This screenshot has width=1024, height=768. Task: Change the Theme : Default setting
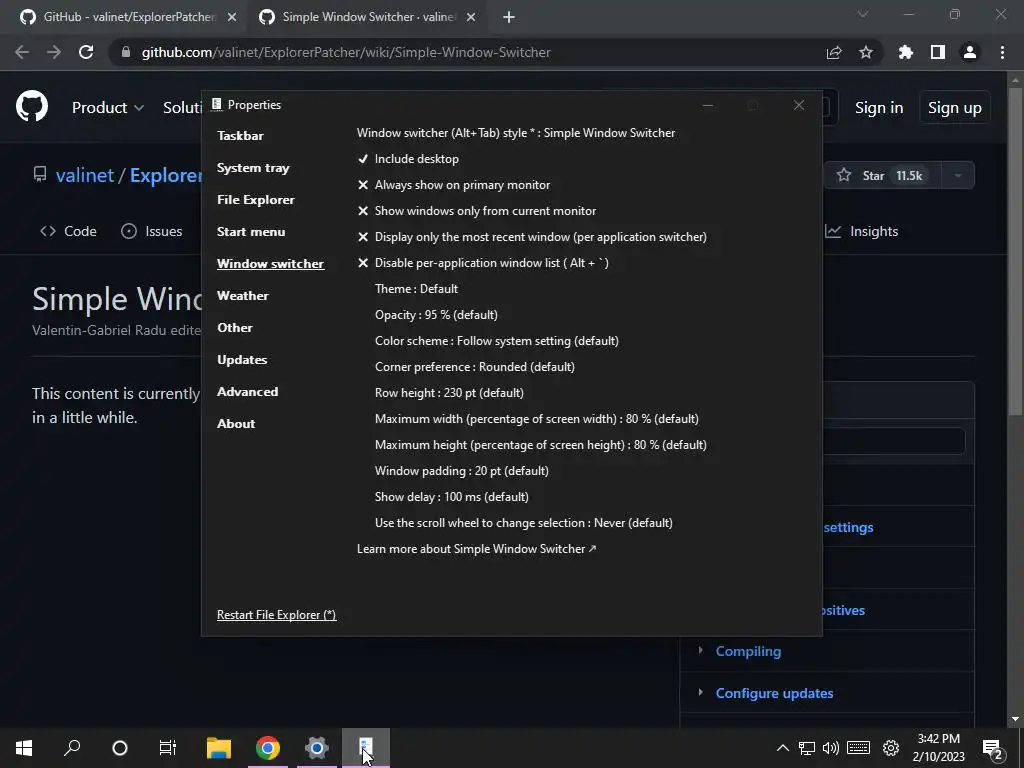point(416,289)
